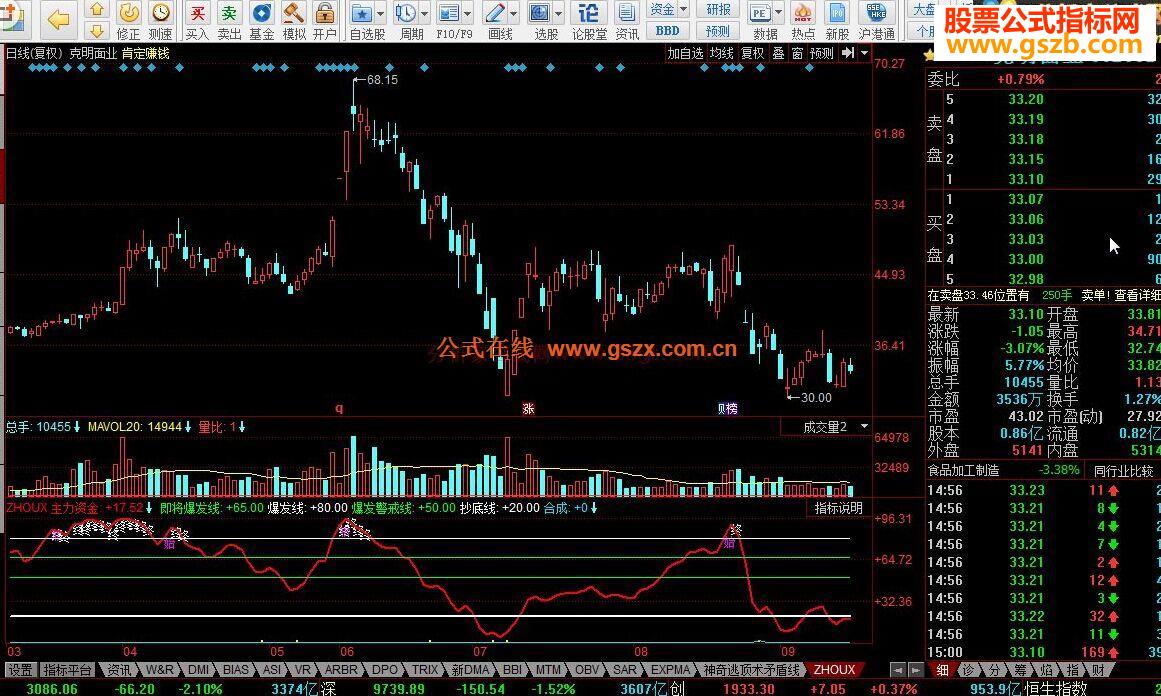The width and height of the screenshot is (1161, 696).
Task: Toggle the 窗 window option
Action: click(x=797, y=53)
